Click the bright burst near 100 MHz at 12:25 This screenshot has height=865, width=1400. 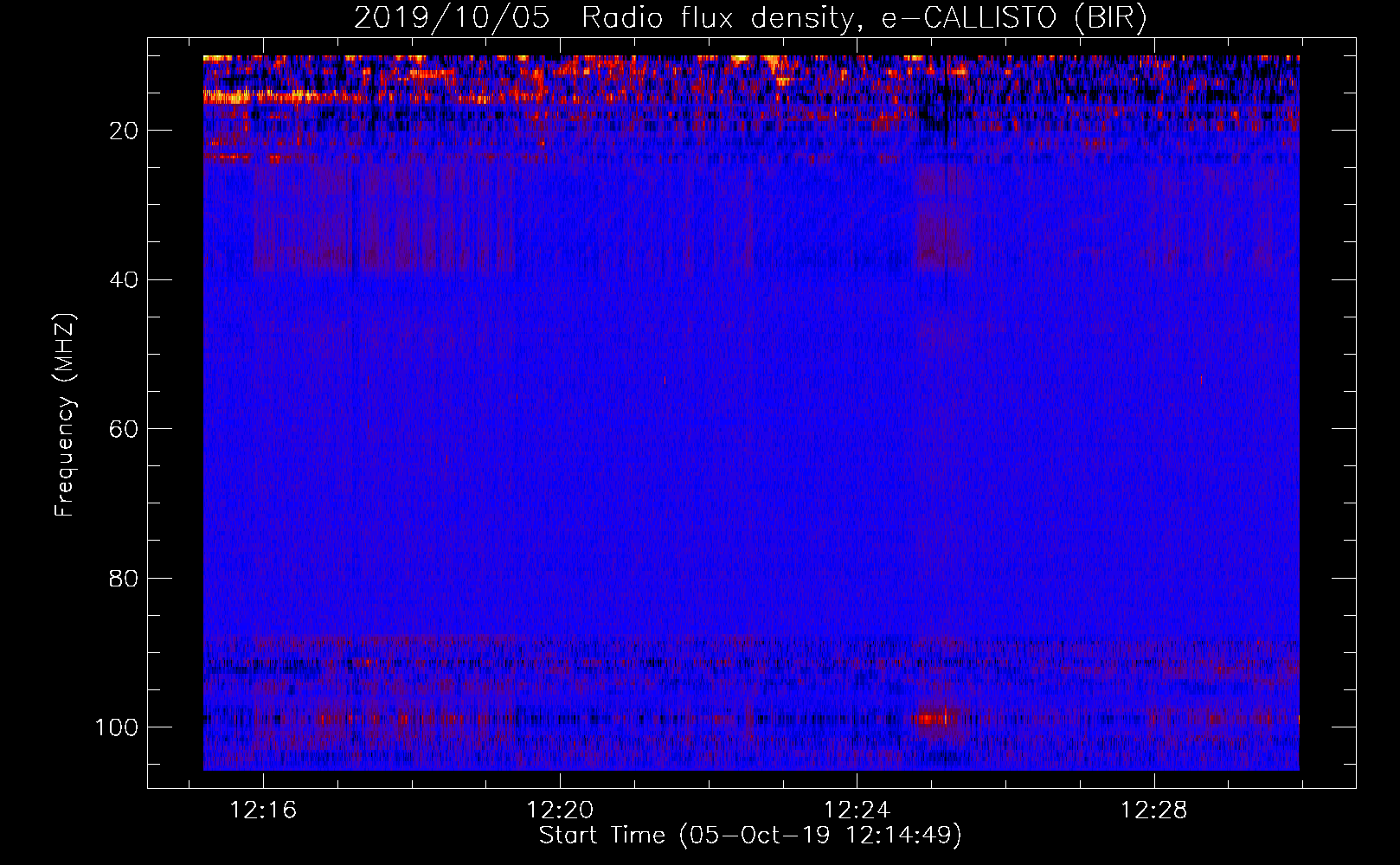coord(935,718)
